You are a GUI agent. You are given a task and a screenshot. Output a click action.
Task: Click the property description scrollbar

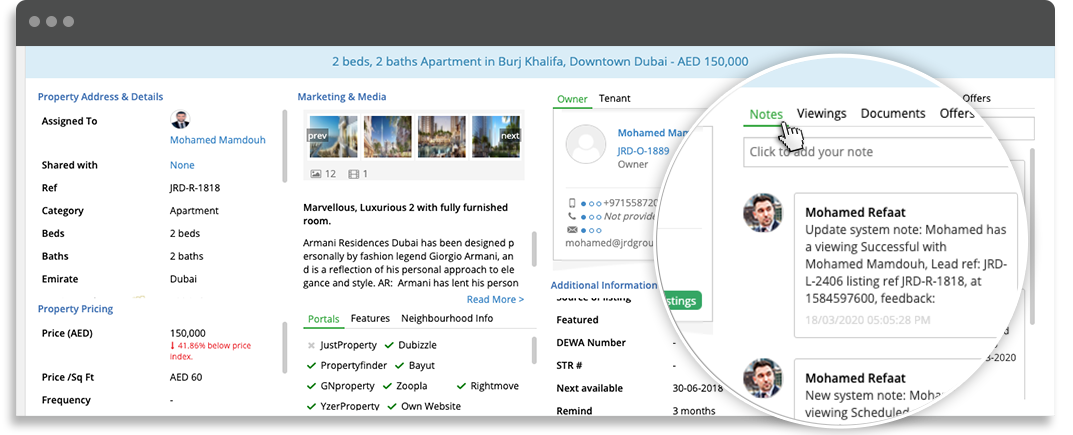534,248
